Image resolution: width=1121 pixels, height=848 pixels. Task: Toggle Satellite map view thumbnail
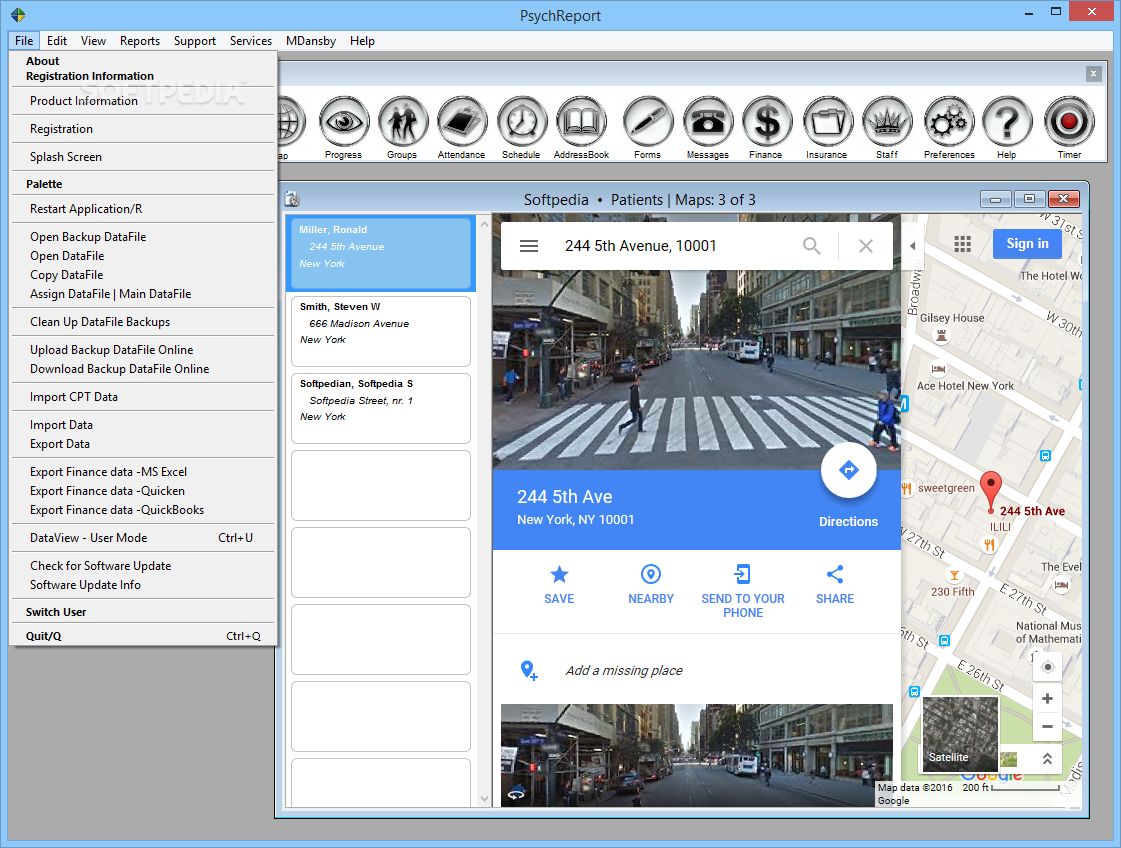pyautogui.click(x=960, y=735)
